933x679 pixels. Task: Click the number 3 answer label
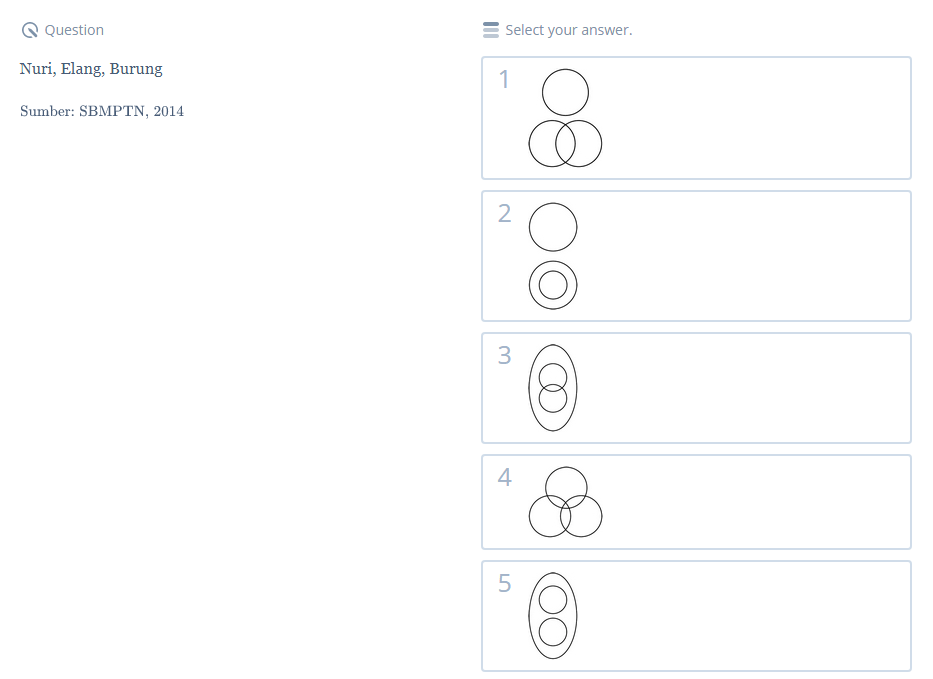tap(504, 355)
